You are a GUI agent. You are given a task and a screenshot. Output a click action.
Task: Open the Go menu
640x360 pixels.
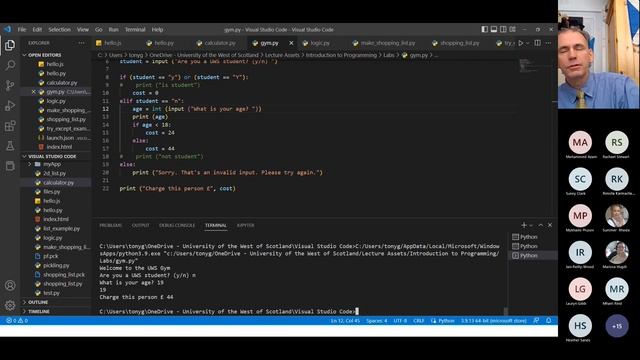[x=99, y=29]
